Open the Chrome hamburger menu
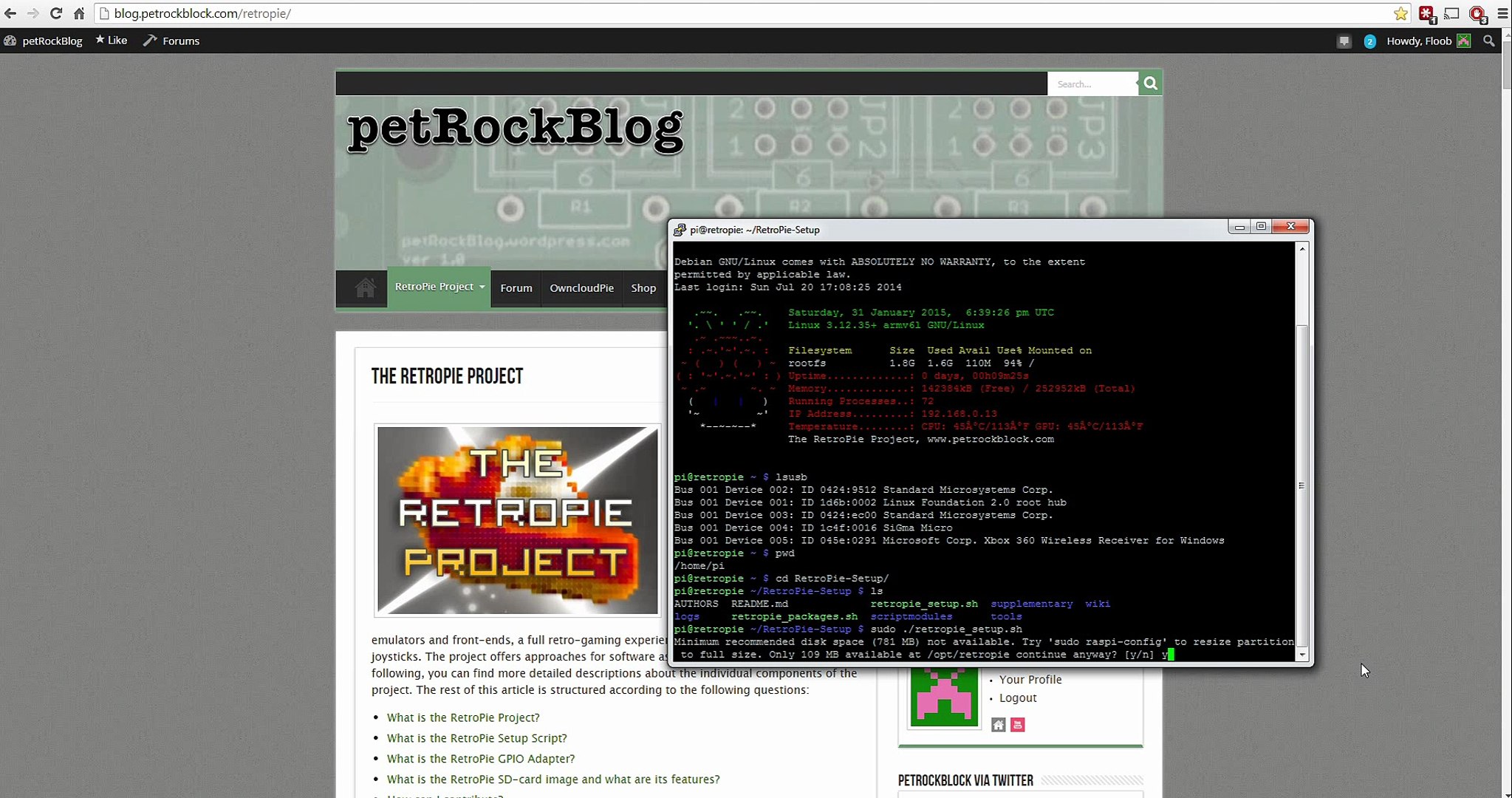The width and height of the screenshot is (1512, 798). coord(1502,13)
